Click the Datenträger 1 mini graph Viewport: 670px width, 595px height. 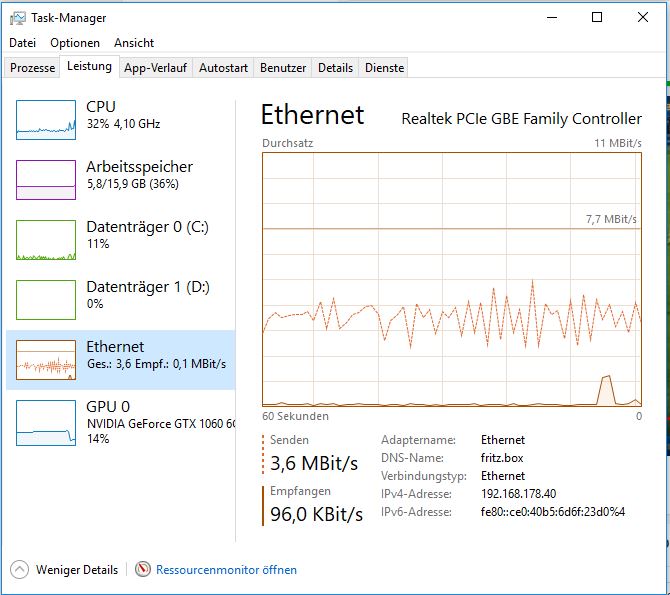pyautogui.click(x=46, y=300)
